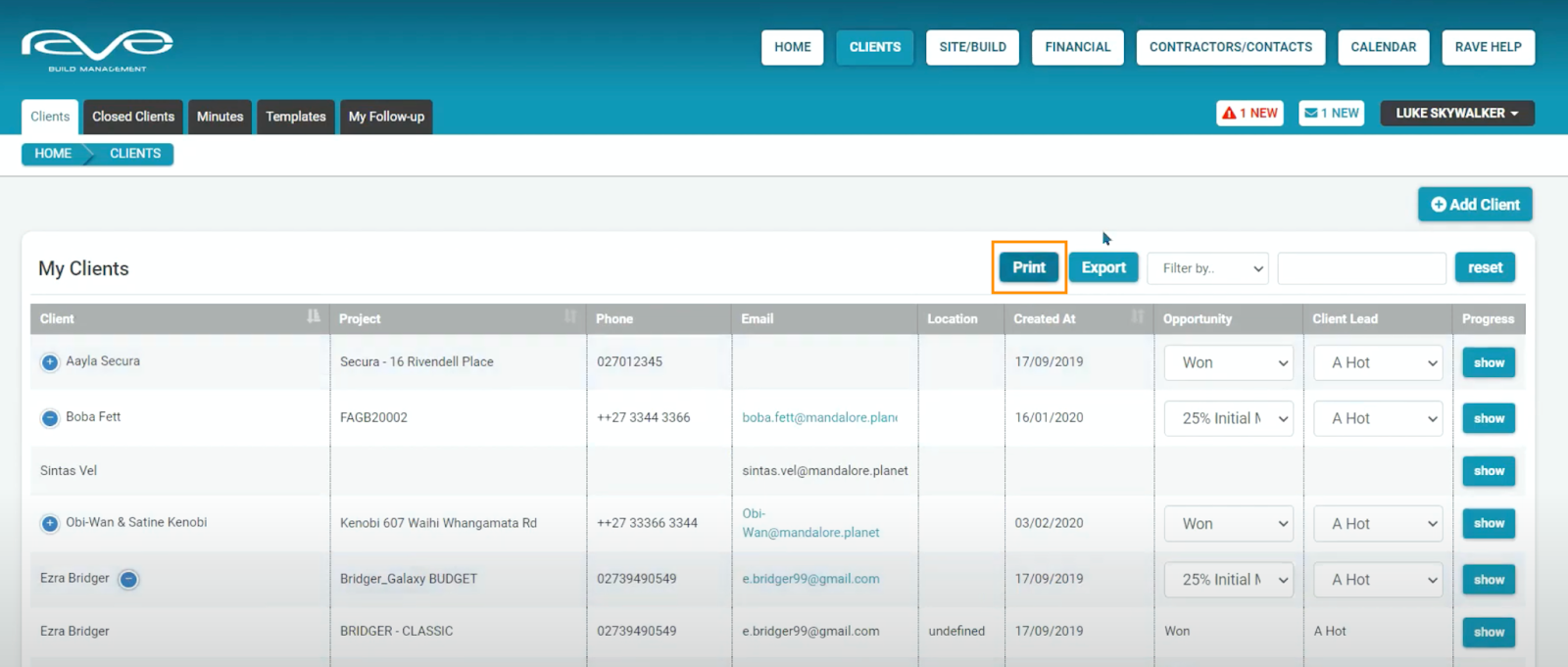
Task: Click the Add Client button
Action: (1475, 205)
